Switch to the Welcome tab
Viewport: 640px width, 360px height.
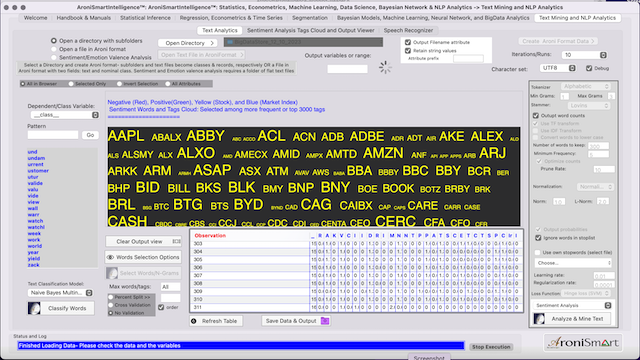tap(36, 18)
